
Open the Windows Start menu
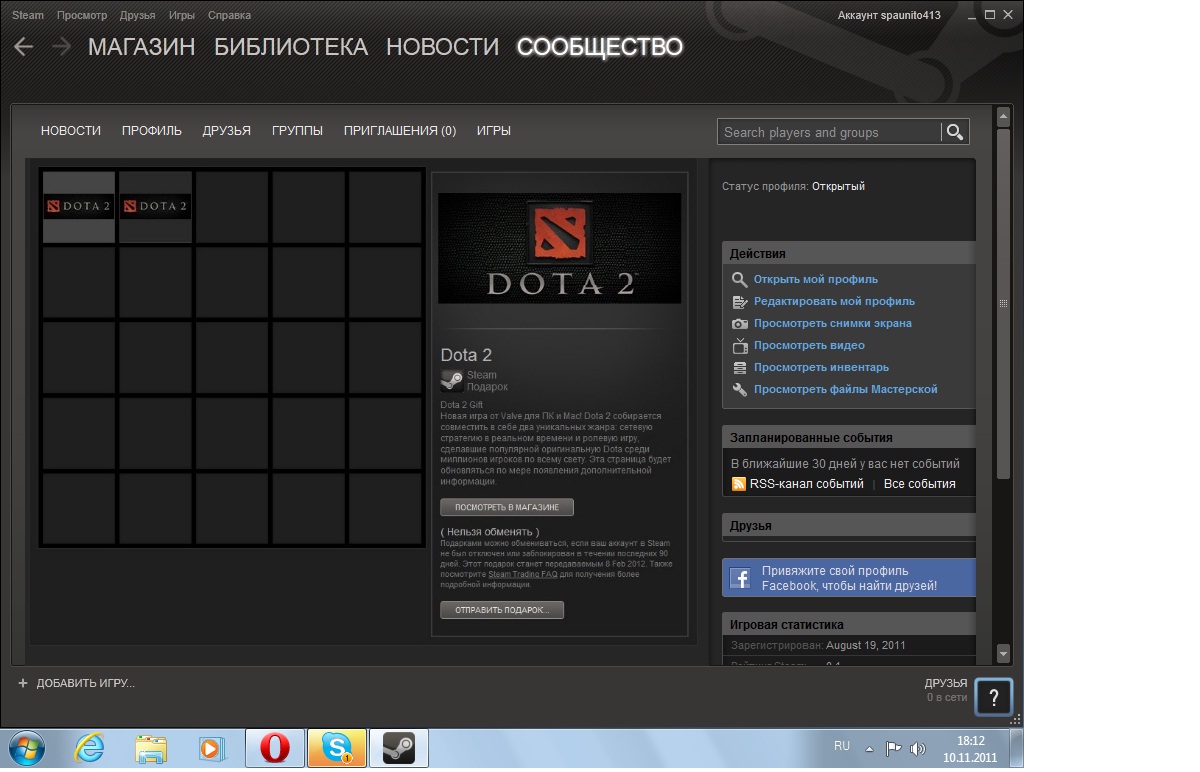coord(25,749)
